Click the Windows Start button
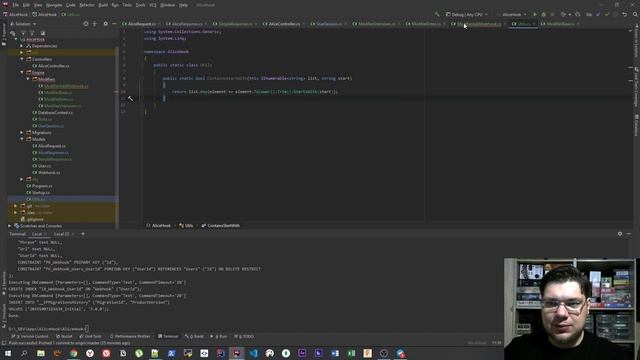This screenshot has width=640, height=360. point(8,353)
